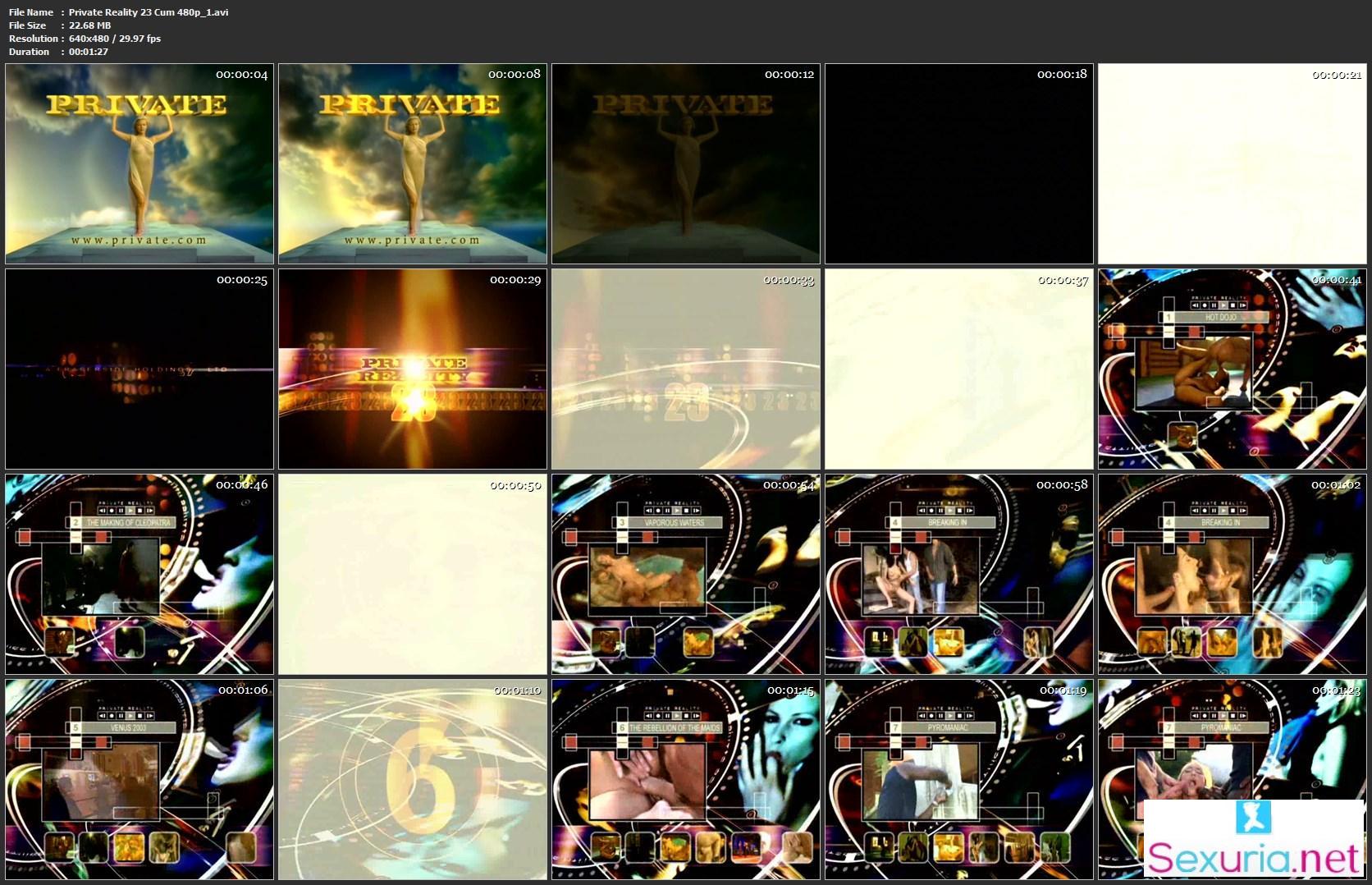Open the faded logo frame at 00:00:12
The image size is (1372, 885).
(686, 164)
